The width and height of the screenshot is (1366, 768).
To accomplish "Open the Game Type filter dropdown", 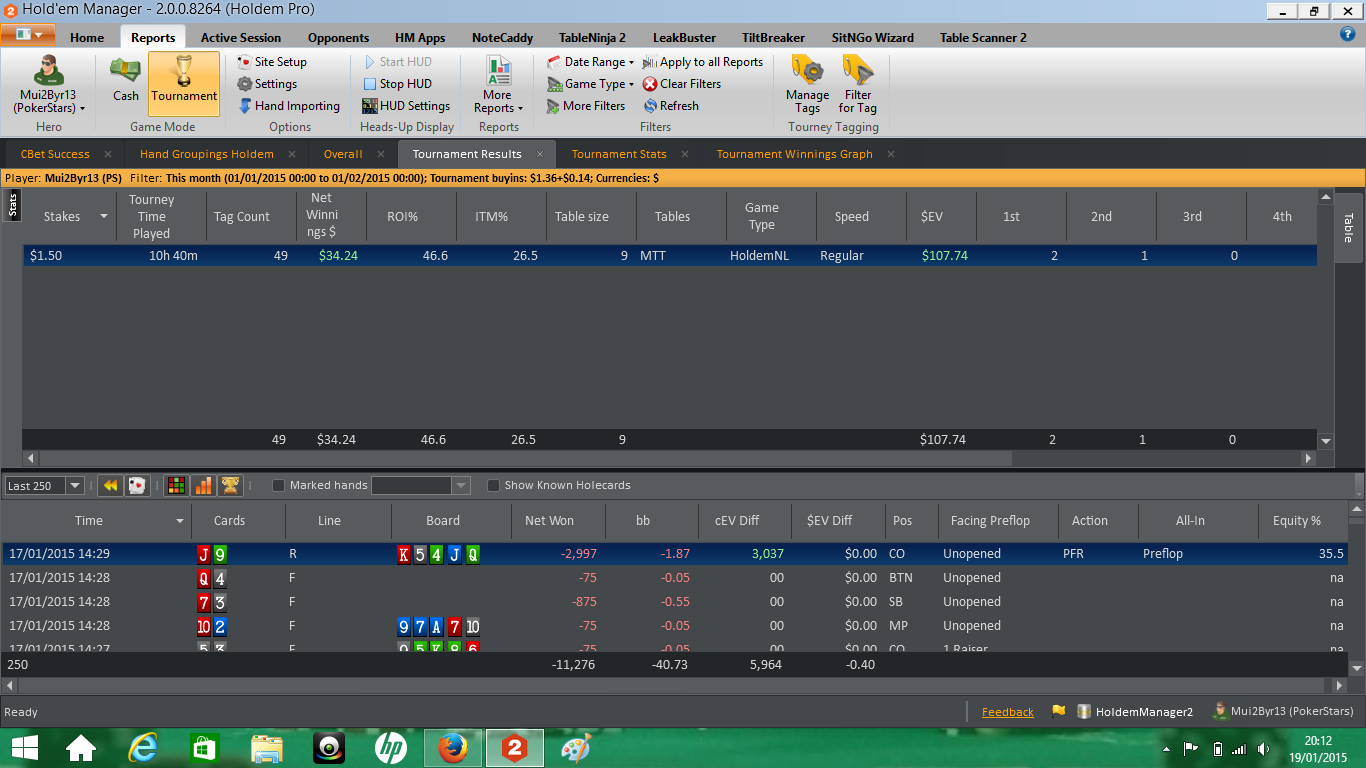I will point(590,84).
